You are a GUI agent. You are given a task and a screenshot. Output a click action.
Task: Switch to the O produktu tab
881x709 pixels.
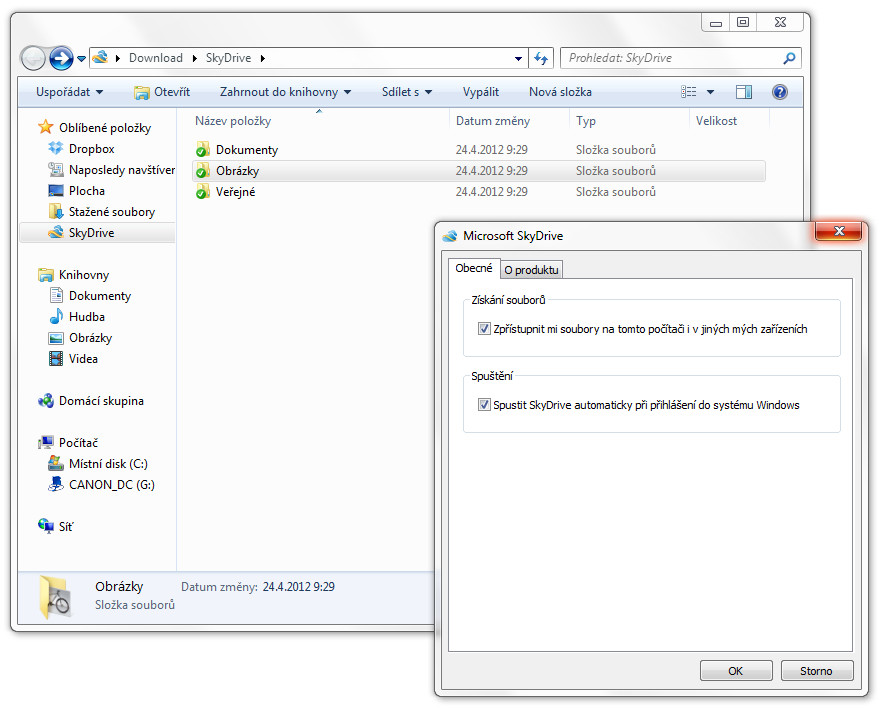pos(531,270)
